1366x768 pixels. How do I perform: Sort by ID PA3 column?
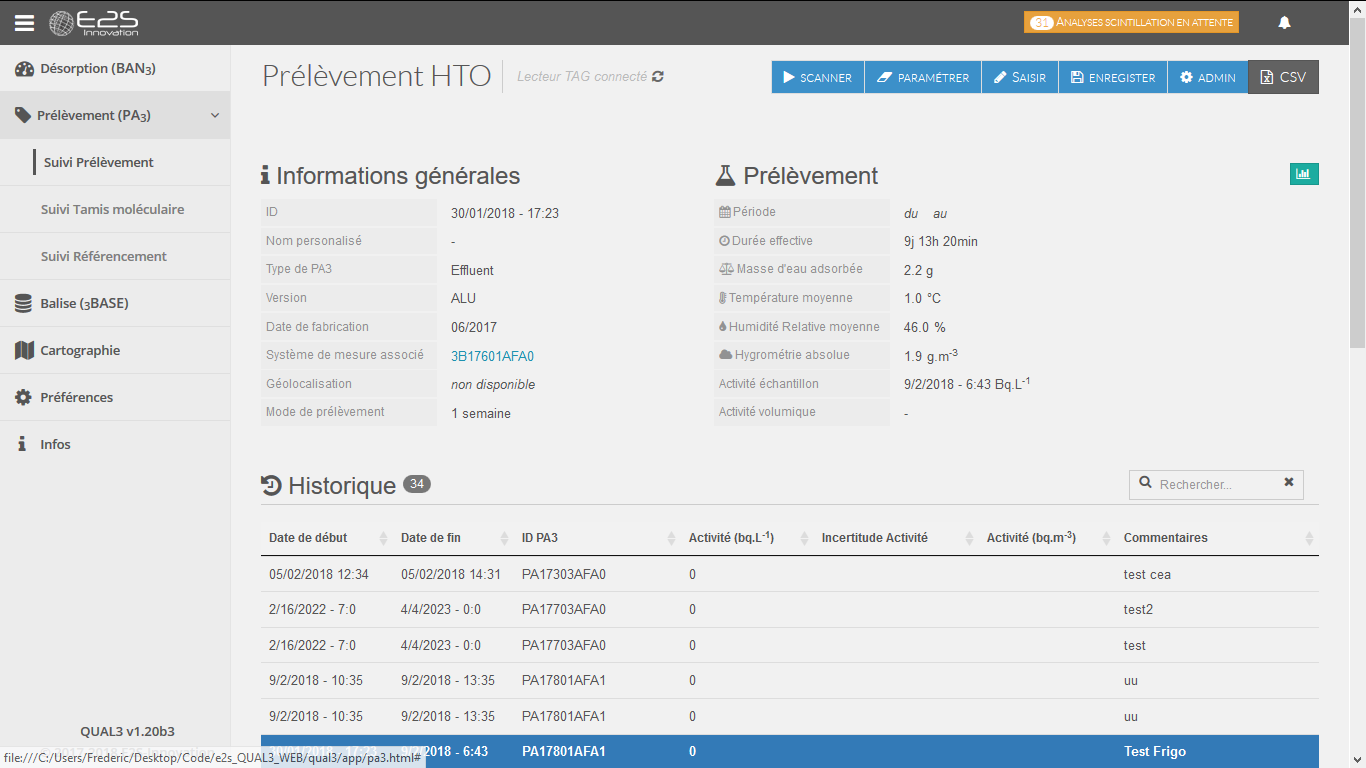pos(597,538)
